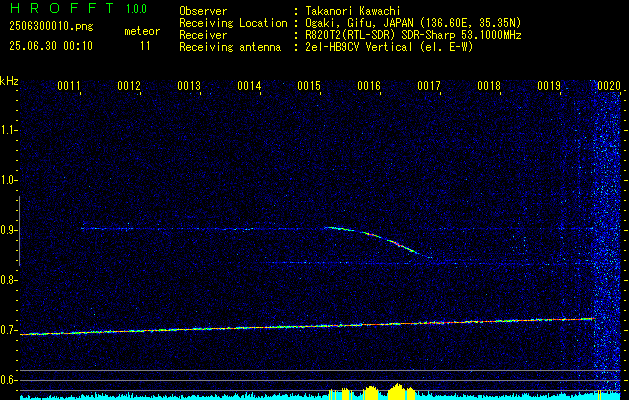Click time marker 0017
The width and height of the screenshot is (629, 400).
pyautogui.click(x=429, y=86)
